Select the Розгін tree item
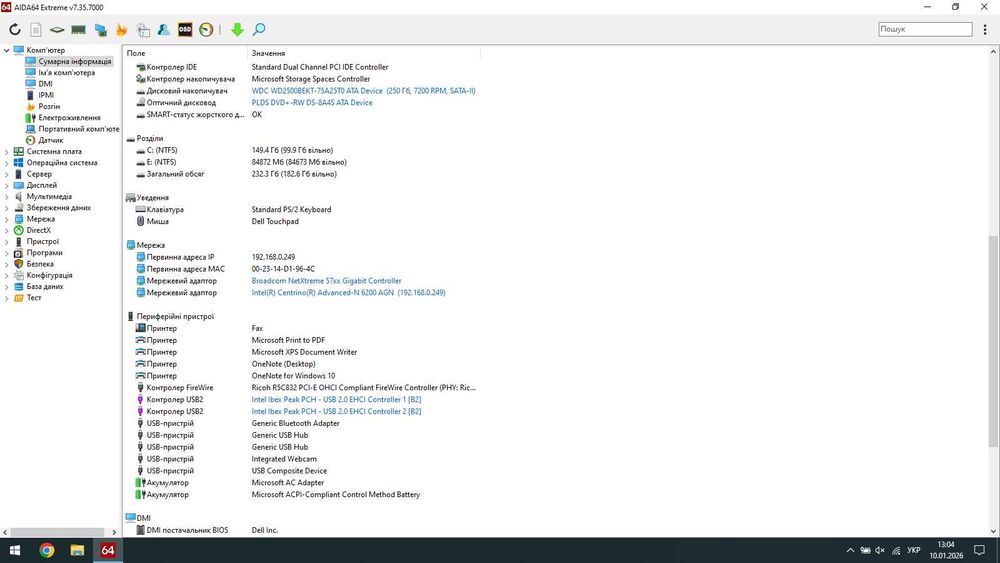Viewport: 1000px width, 563px height. (x=49, y=106)
